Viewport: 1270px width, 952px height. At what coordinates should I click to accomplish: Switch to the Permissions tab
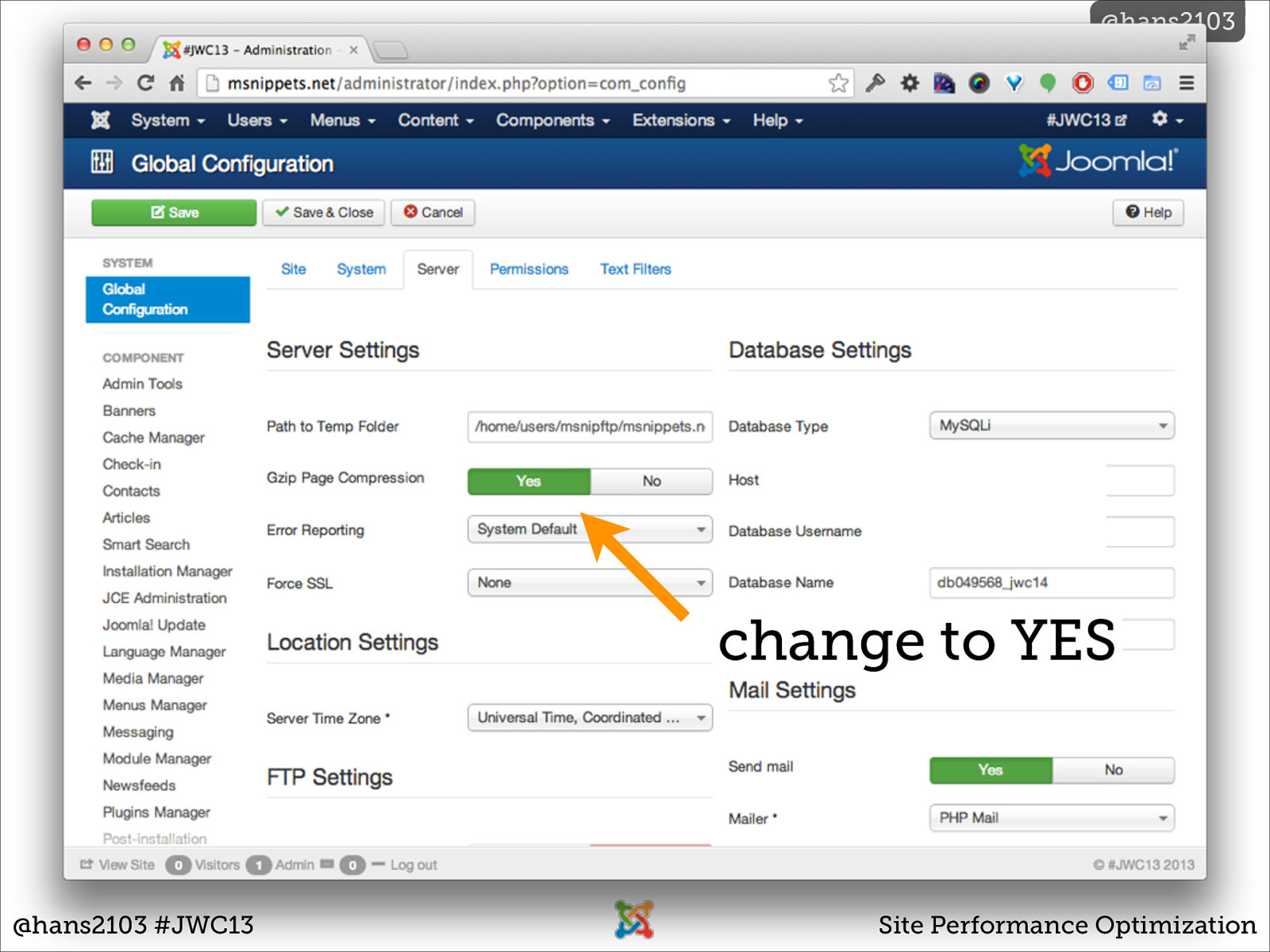(x=529, y=269)
